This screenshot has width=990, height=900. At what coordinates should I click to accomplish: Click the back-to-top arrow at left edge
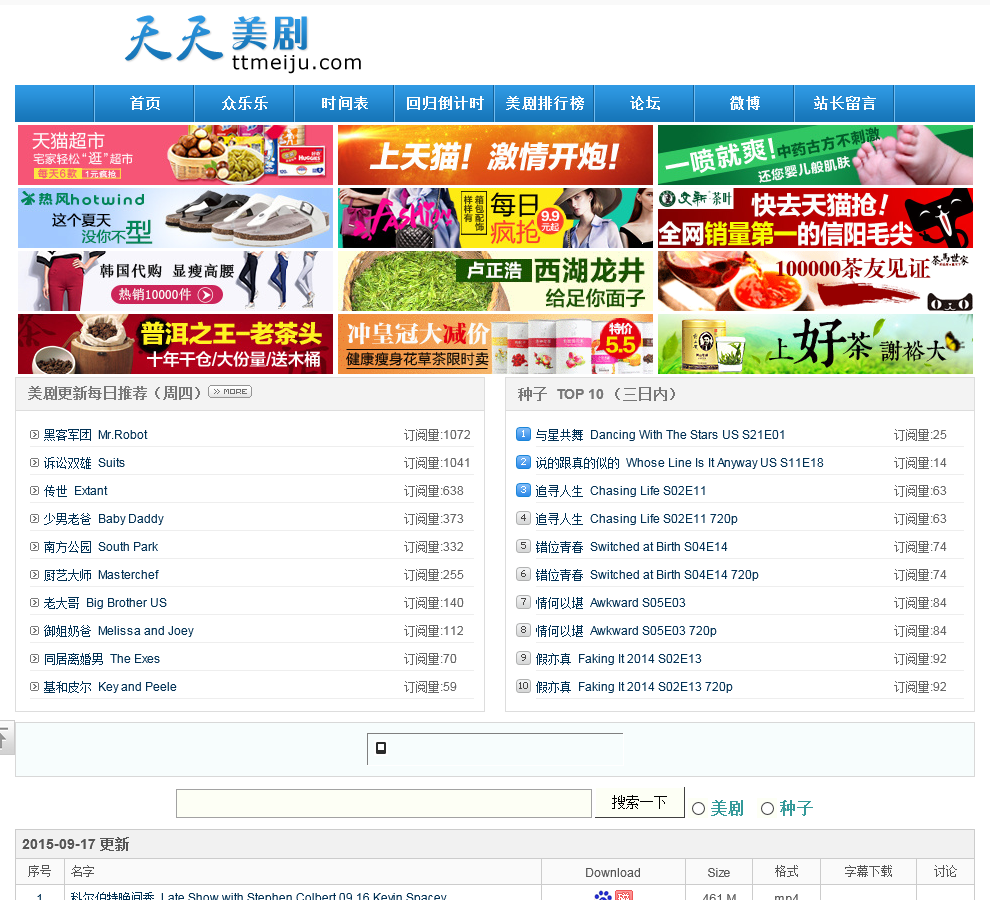click(5, 738)
